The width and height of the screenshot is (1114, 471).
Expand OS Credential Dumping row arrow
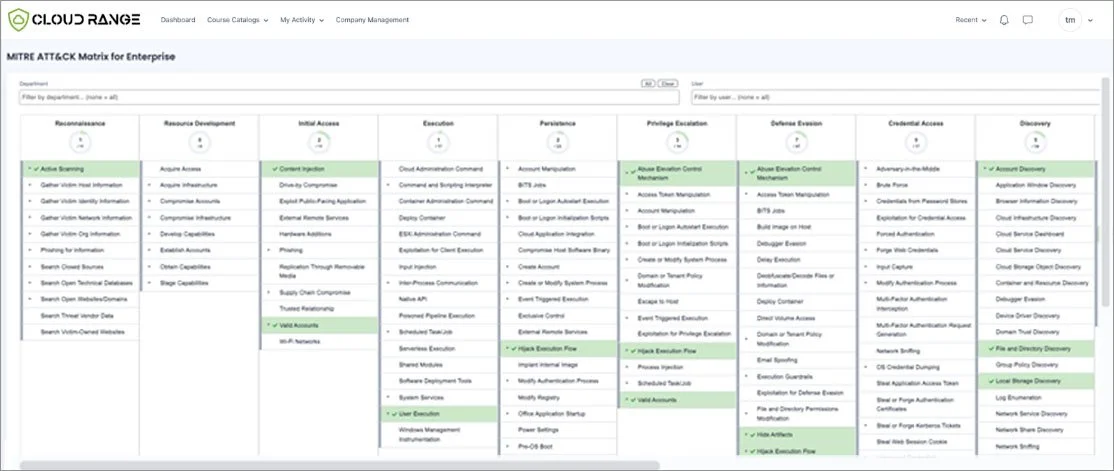tap(865, 367)
